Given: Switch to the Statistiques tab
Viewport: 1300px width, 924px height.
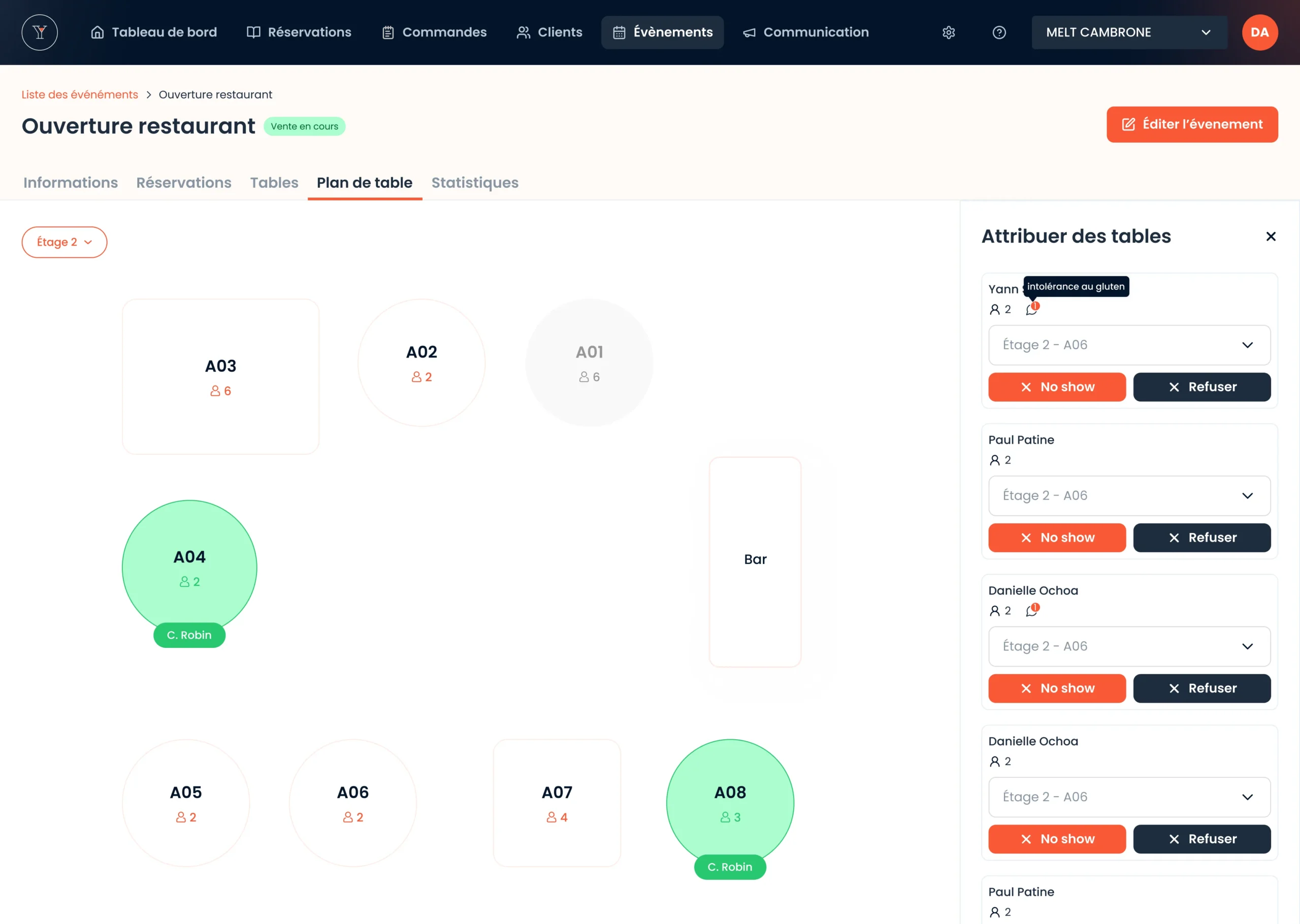Looking at the screenshot, I should [x=474, y=183].
